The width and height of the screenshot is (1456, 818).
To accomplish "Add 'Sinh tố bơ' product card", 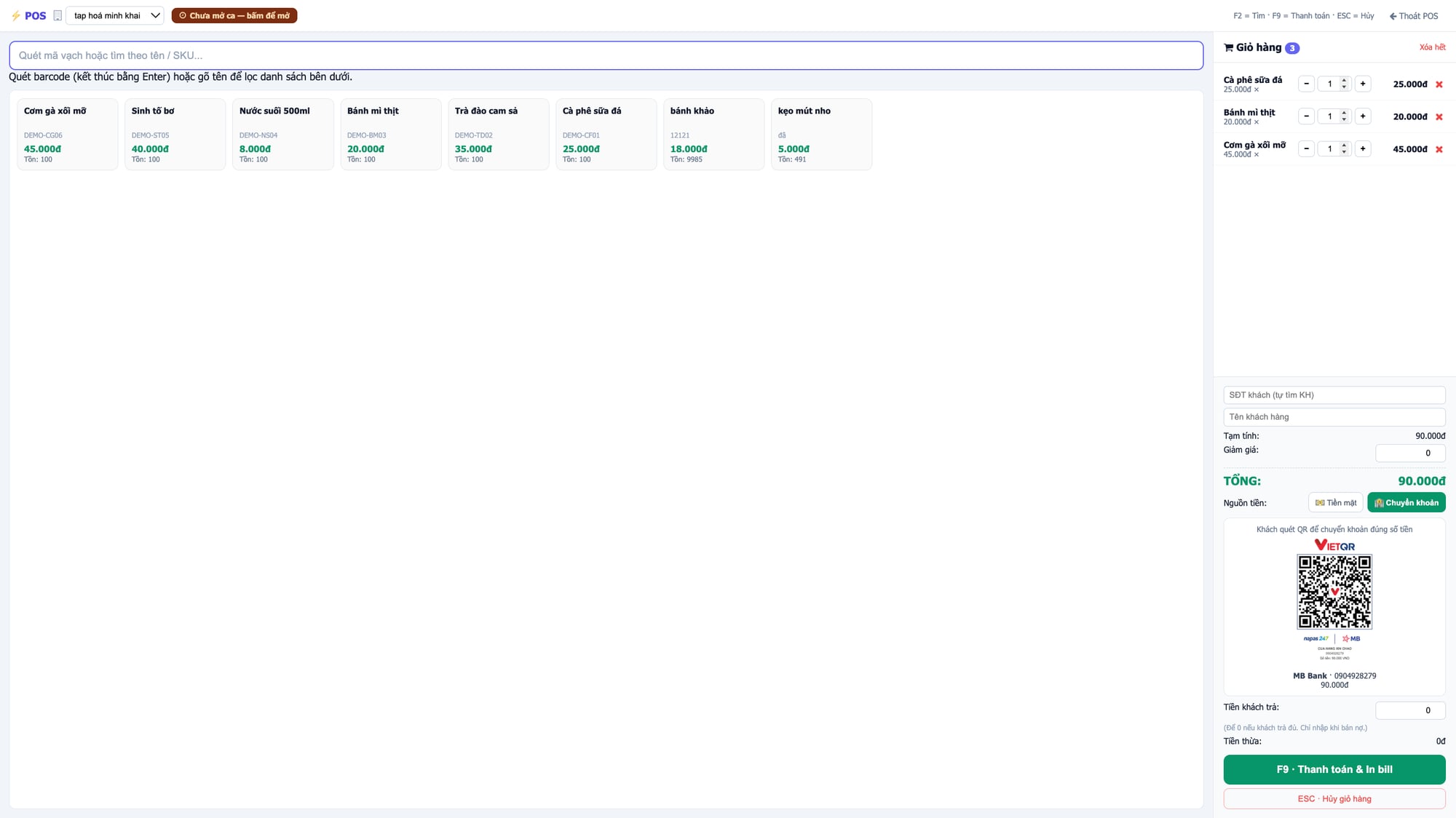I will [175, 134].
